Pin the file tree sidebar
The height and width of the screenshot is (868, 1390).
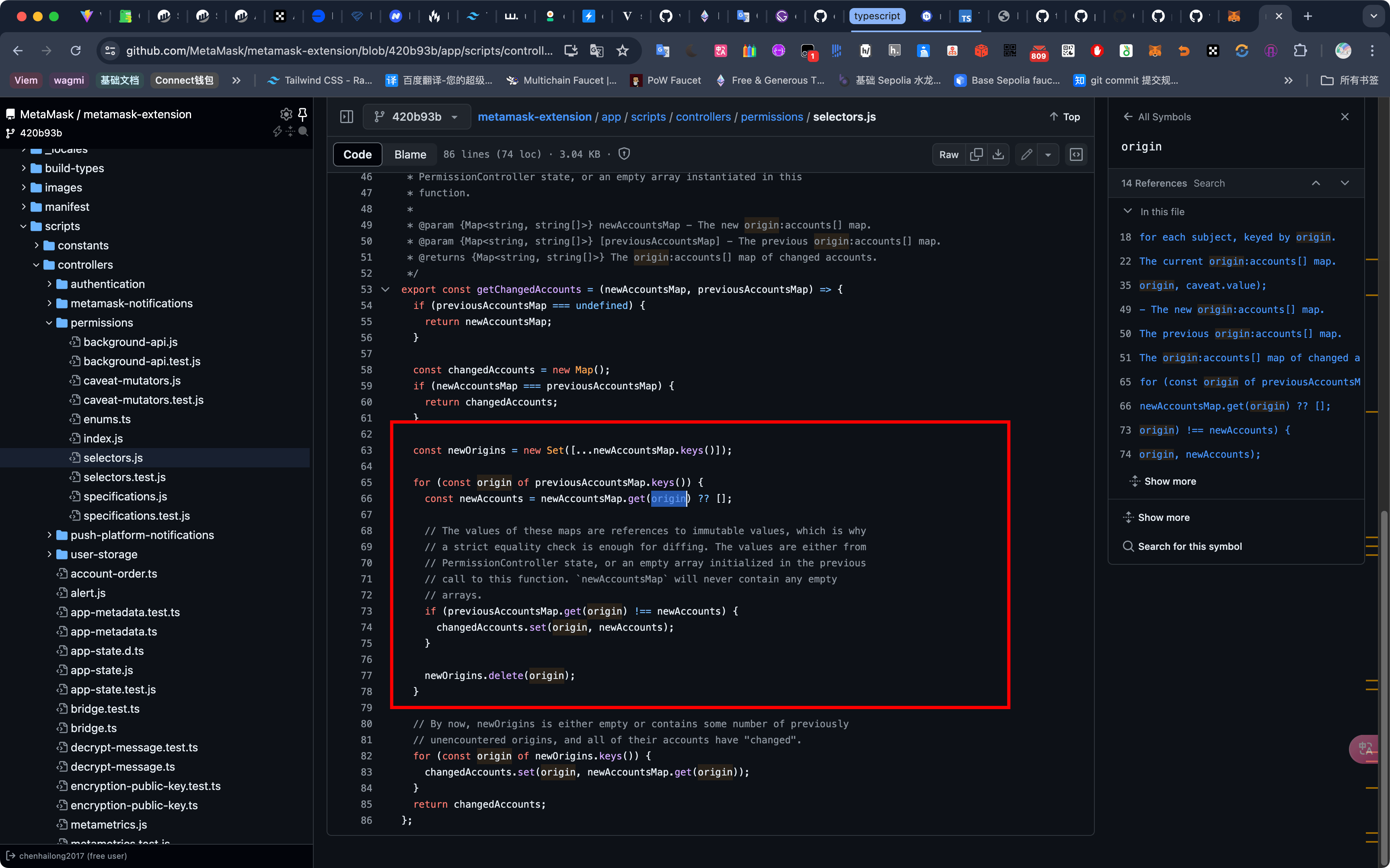coord(302,114)
